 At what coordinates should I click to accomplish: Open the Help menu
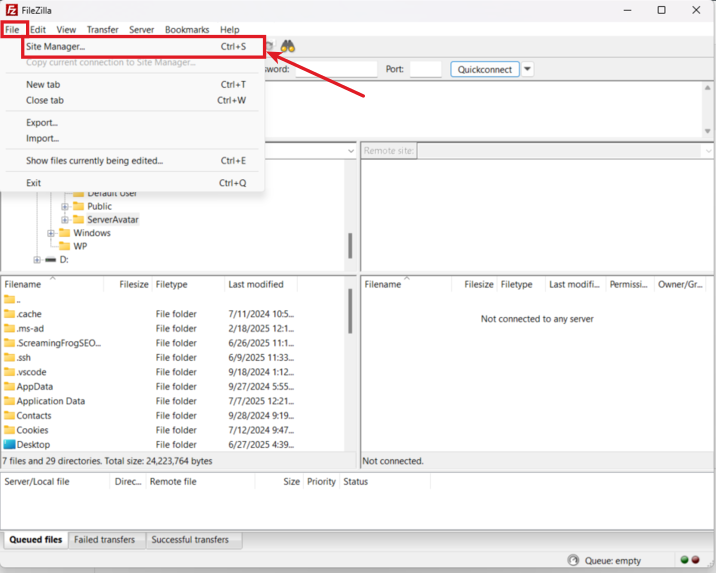tap(230, 30)
